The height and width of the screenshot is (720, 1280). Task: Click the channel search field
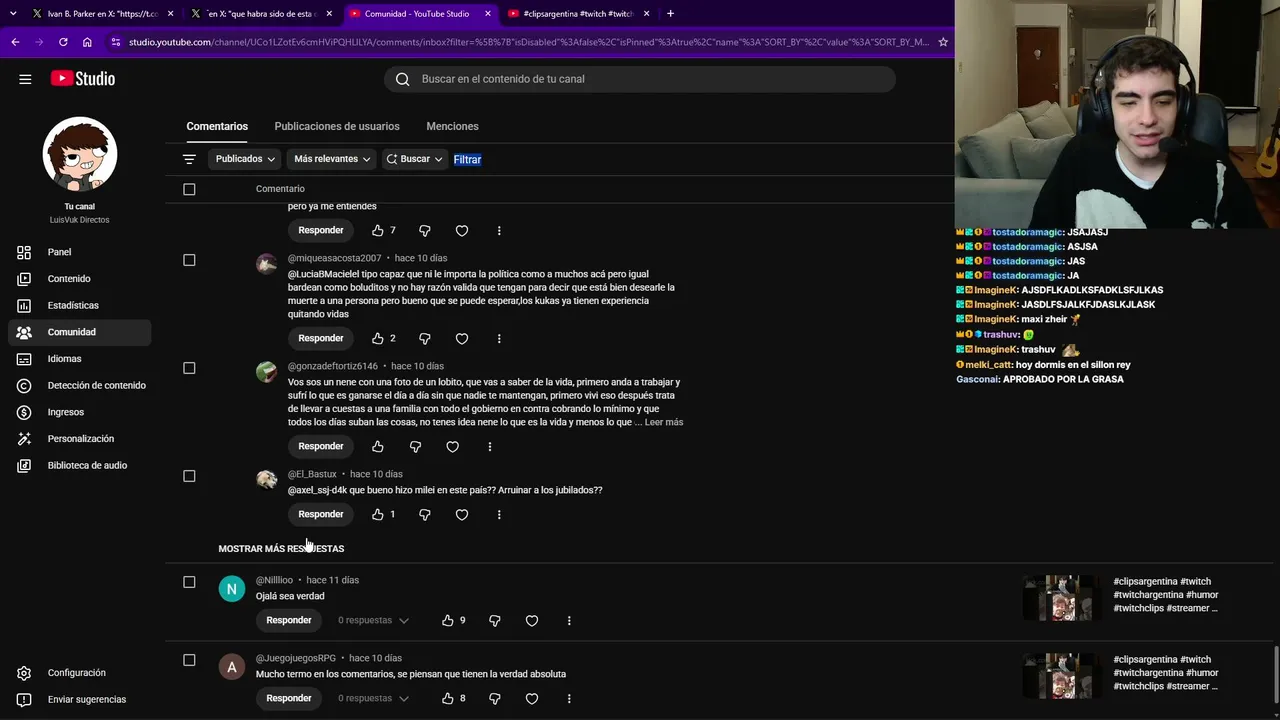pos(640,79)
